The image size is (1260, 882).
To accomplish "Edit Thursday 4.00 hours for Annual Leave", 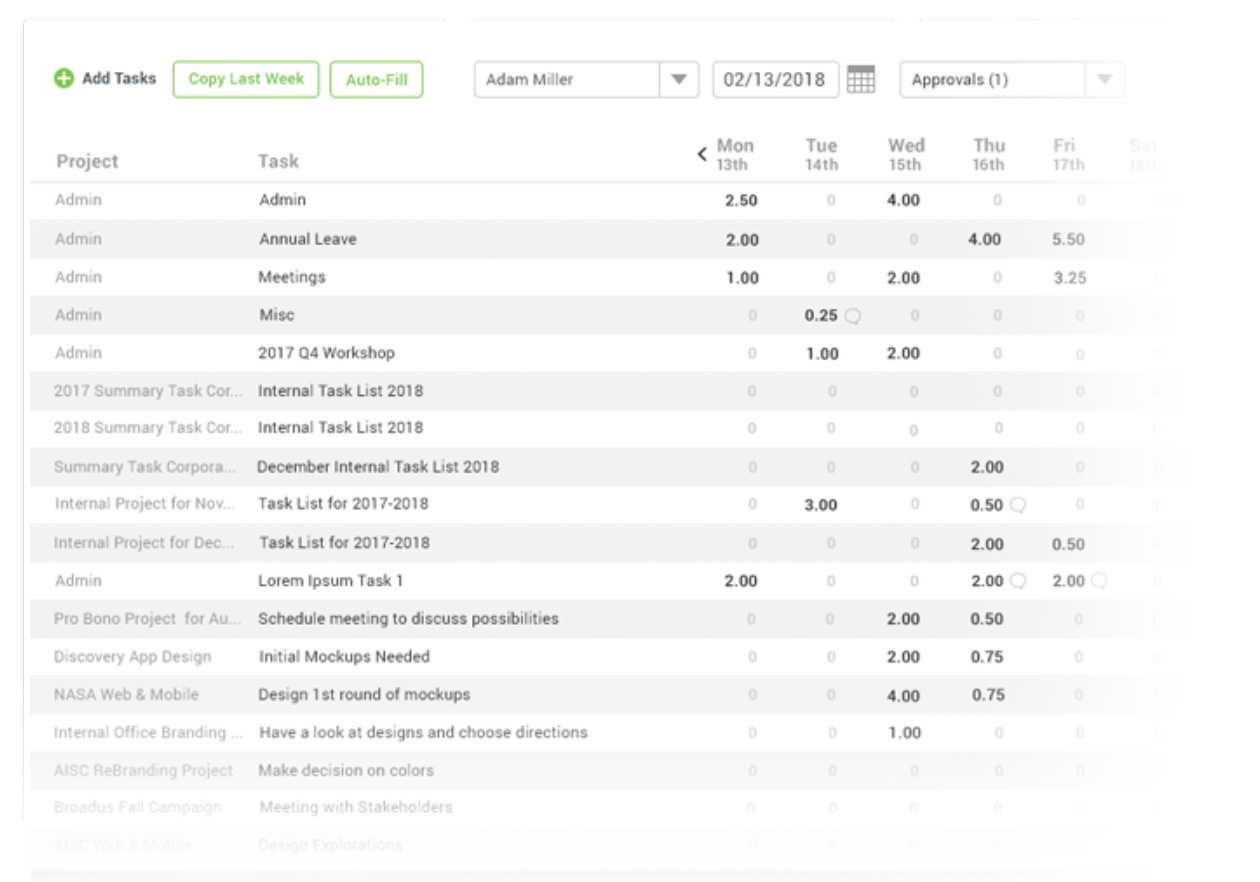I will pyautogui.click(x=984, y=240).
